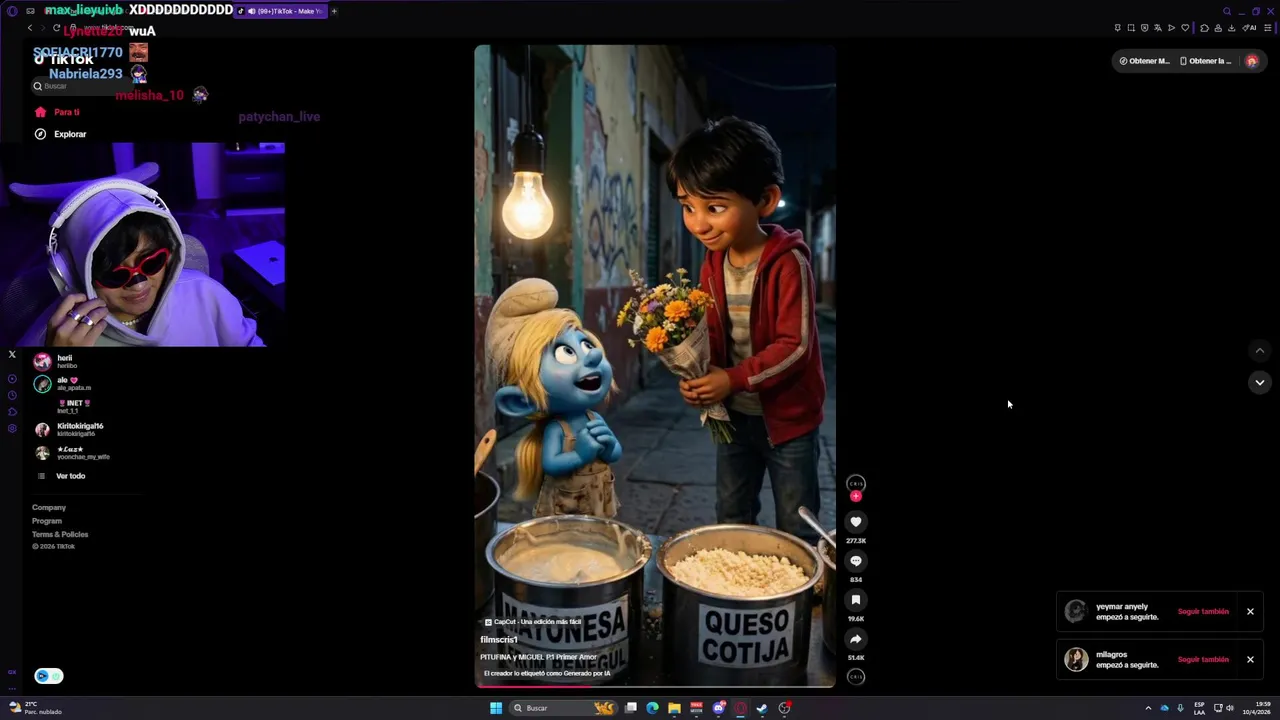
Task: Expand the Company footer section
Action: coord(49,508)
